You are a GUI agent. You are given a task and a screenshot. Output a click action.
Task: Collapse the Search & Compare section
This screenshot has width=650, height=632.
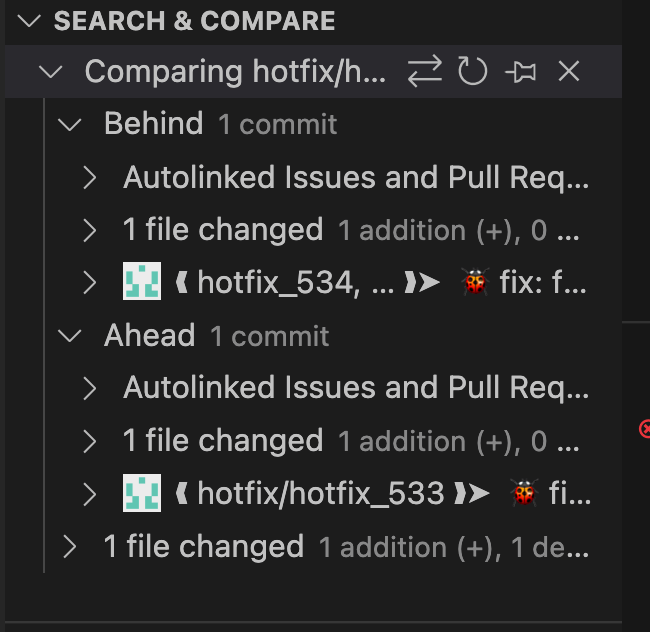tap(30, 21)
